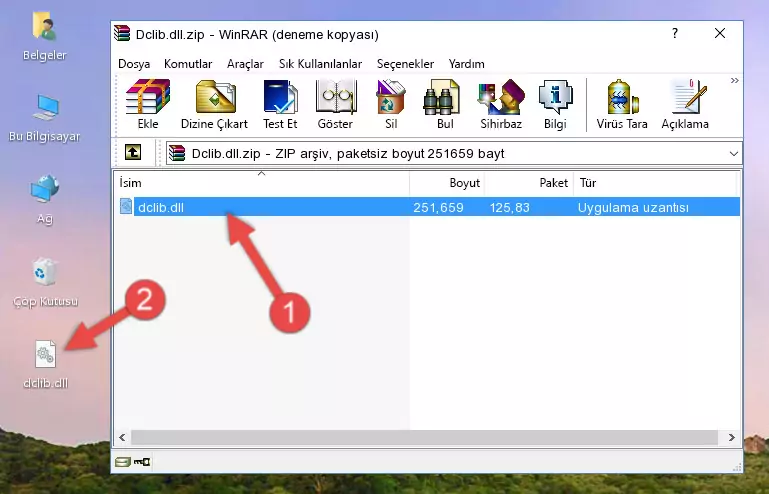Click the left scroll arrow

(122, 437)
